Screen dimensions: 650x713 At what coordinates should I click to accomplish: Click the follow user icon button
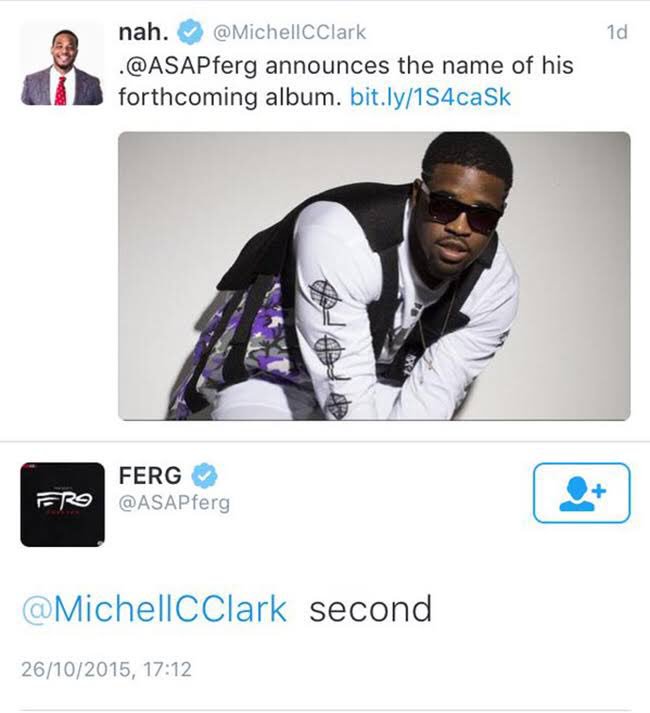pyautogui.click(x=581, y=493)
